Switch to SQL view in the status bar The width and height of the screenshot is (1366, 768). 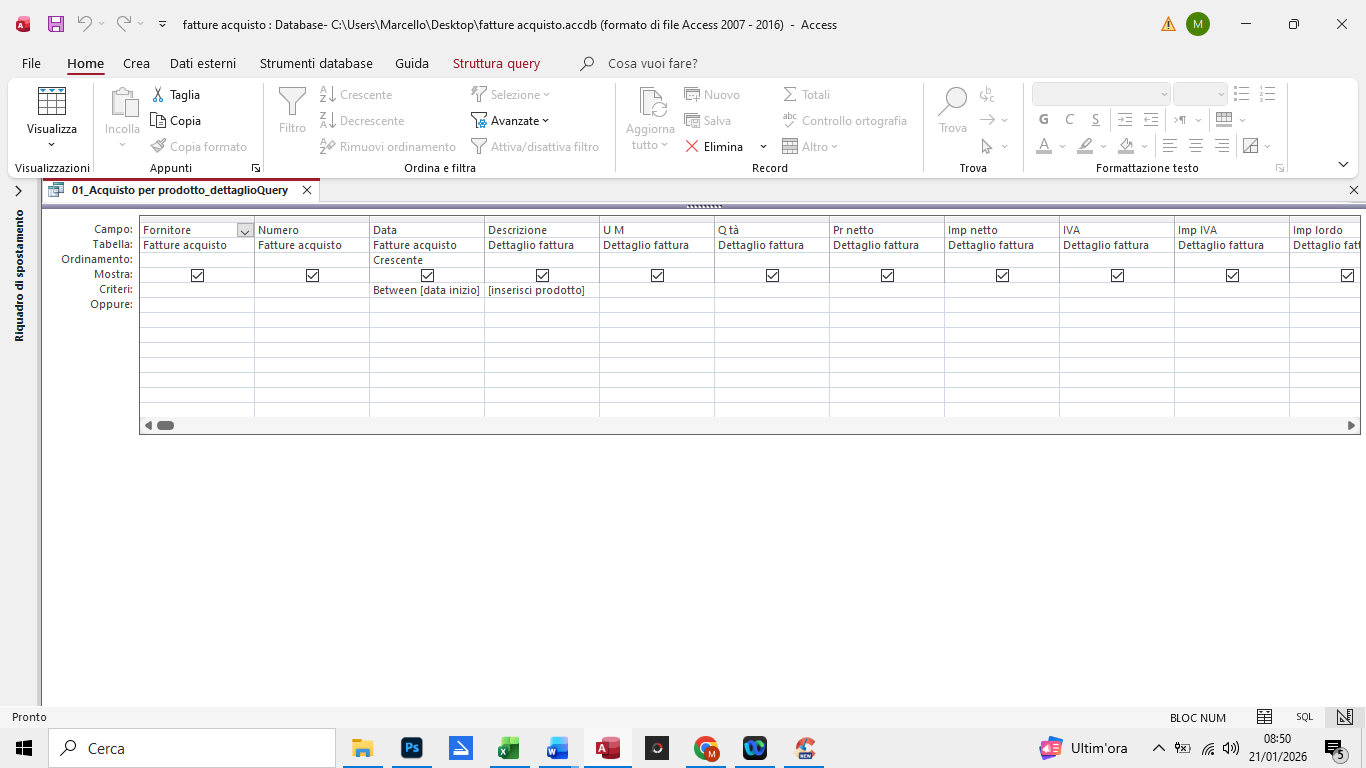1304,717
